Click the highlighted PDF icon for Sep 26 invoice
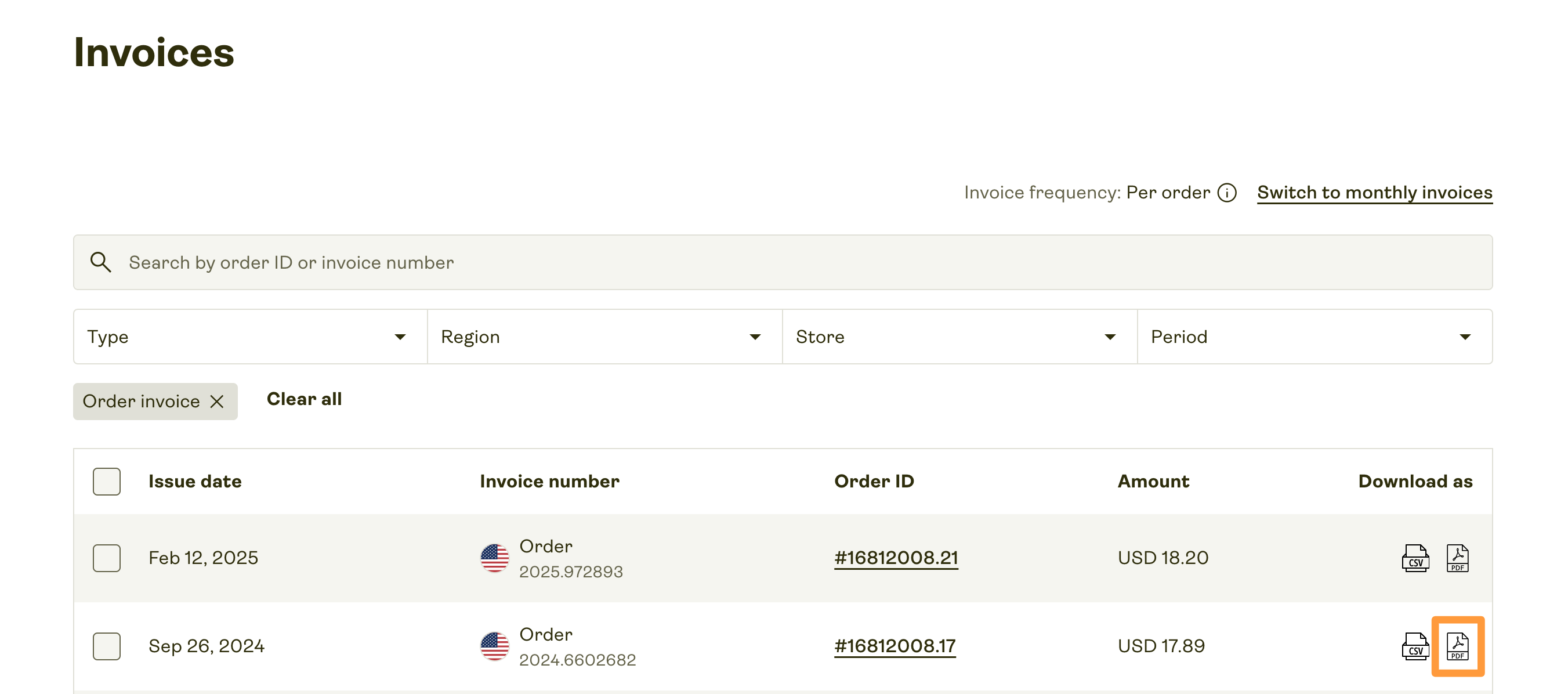Screen dimensions: 1568x694 point(1457,646)
